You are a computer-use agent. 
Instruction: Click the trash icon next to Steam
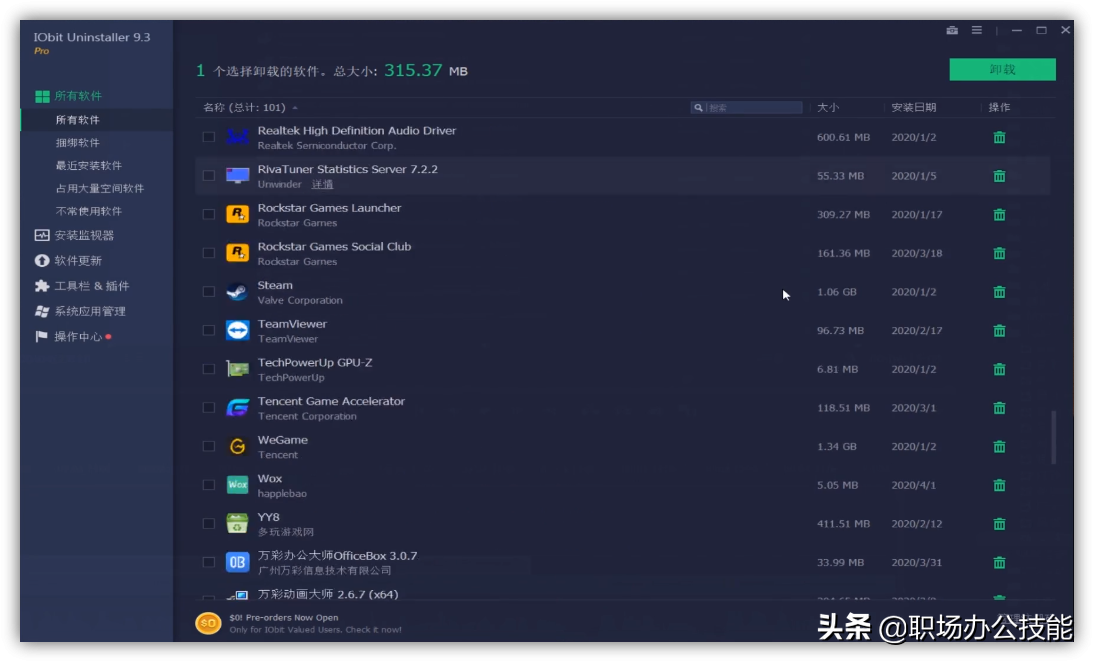click(x=998, y=291)
